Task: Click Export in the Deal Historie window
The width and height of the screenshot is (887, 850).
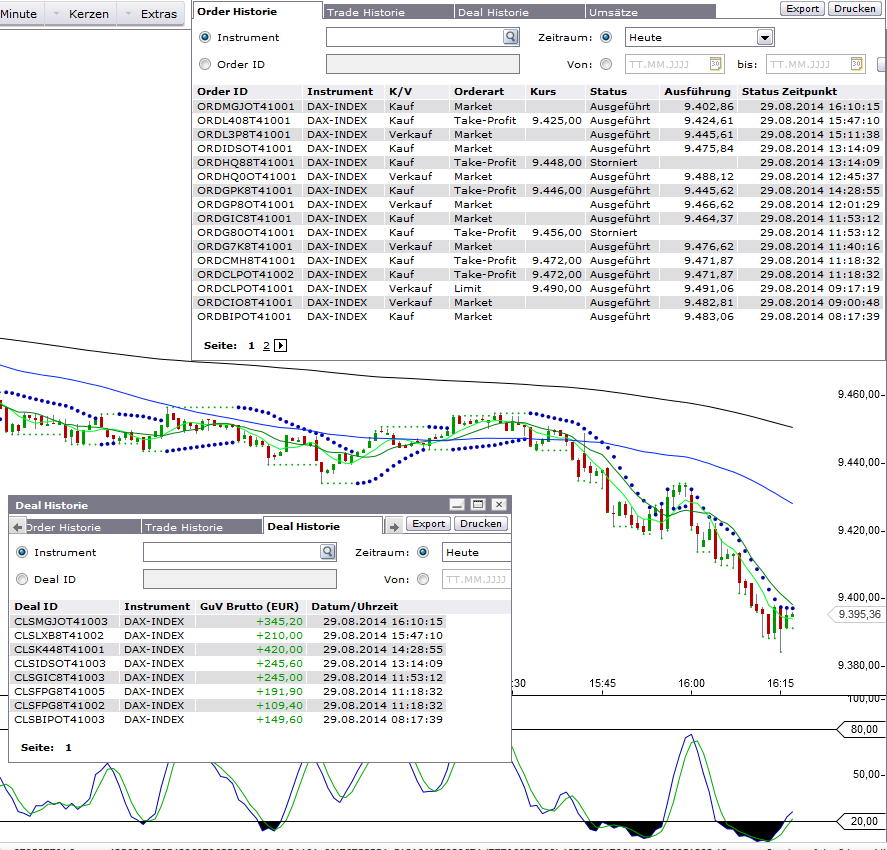Action: [x=428, y=524]
